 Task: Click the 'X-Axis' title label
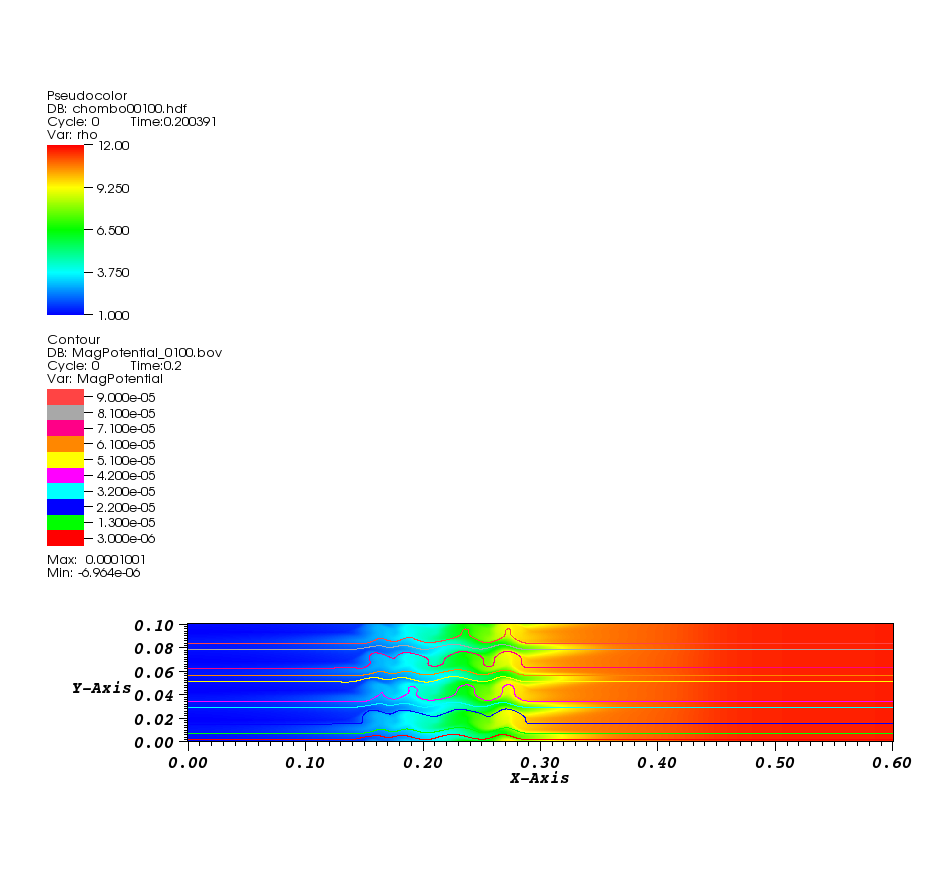pos(540,778)
